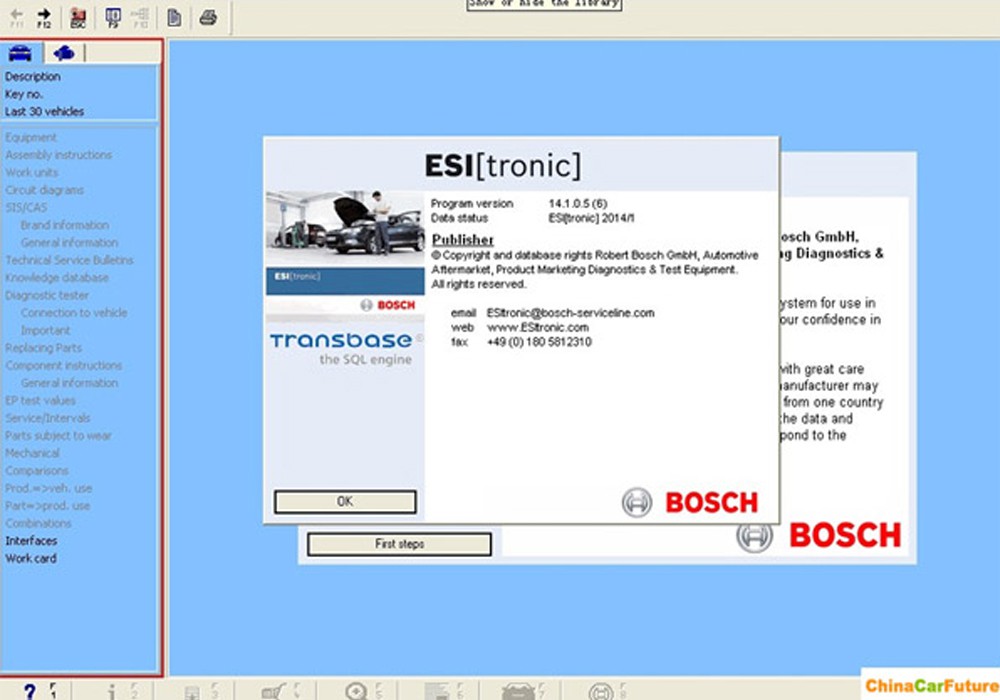Select Important entry in sidebar

45,330
